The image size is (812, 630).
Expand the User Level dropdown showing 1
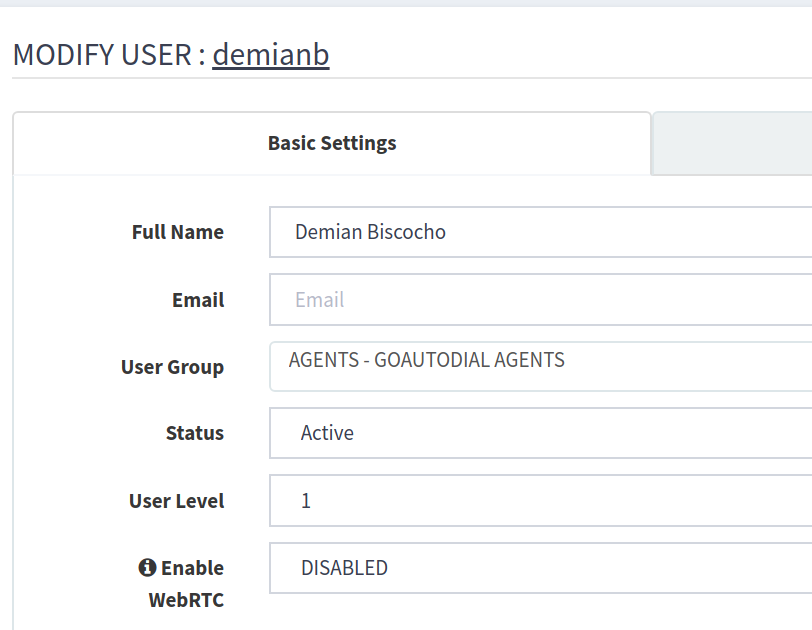(541, 501)
